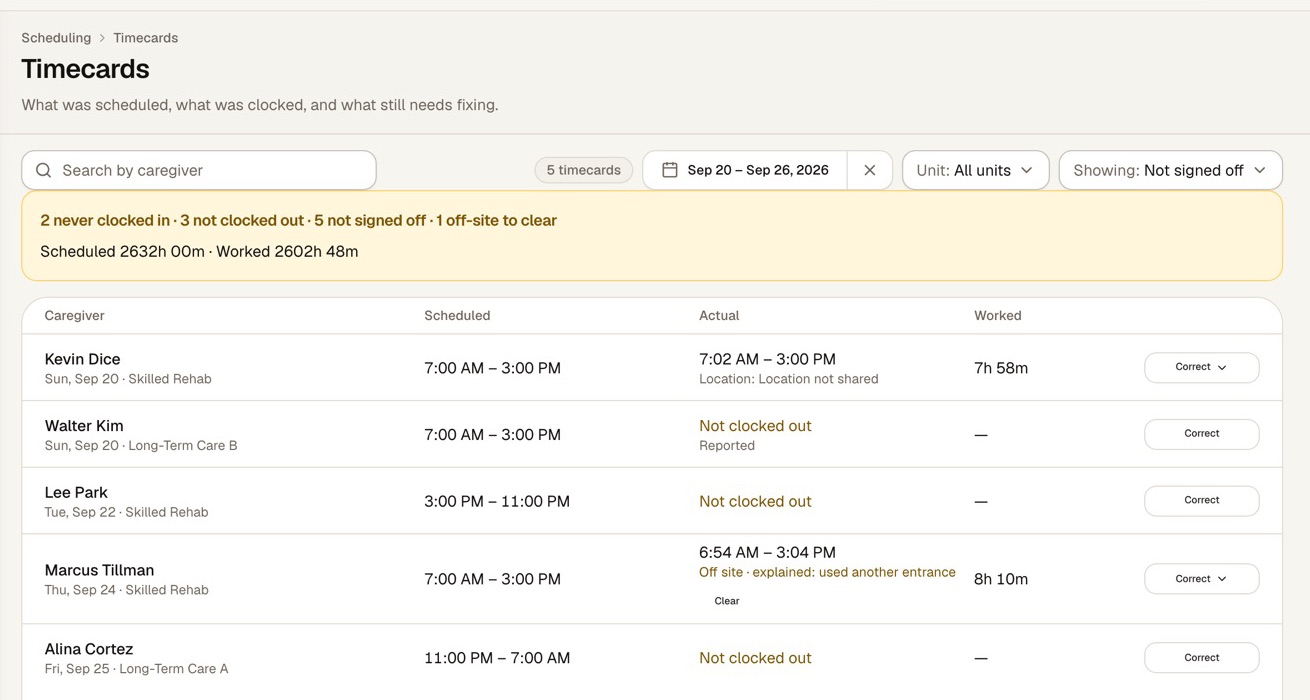Open Correct dropdown for Marcus Tillman
Viewport: 1310px width, 700px height.
coord(1201,579)
